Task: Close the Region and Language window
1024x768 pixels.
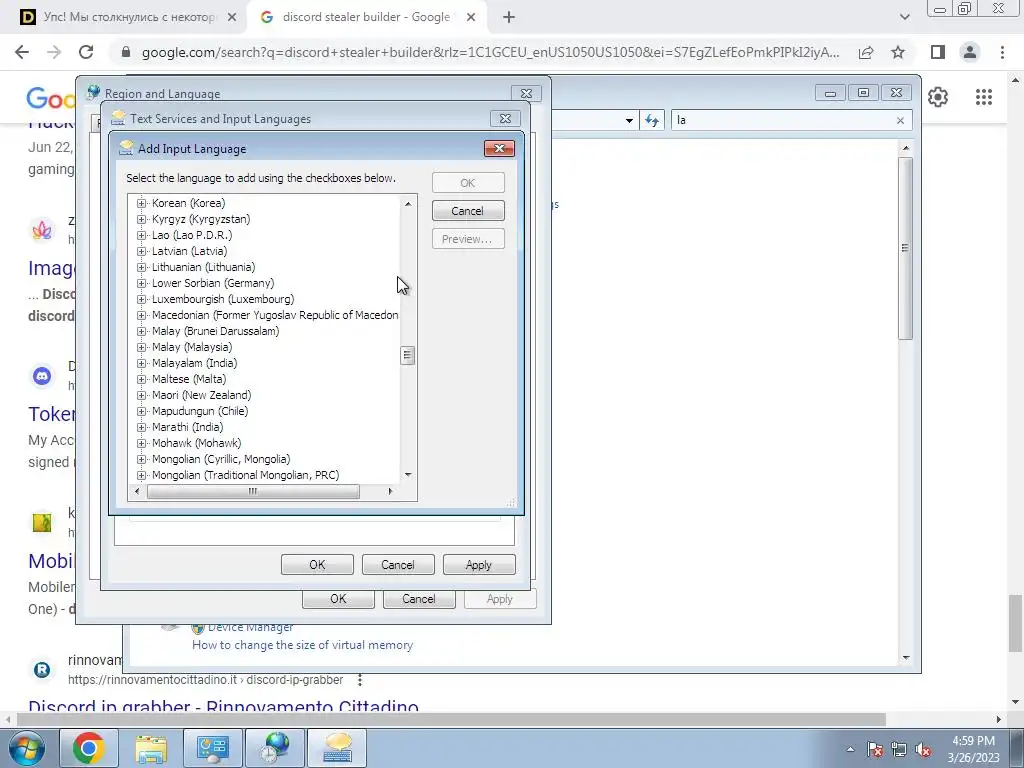Action: click(526, 93)
